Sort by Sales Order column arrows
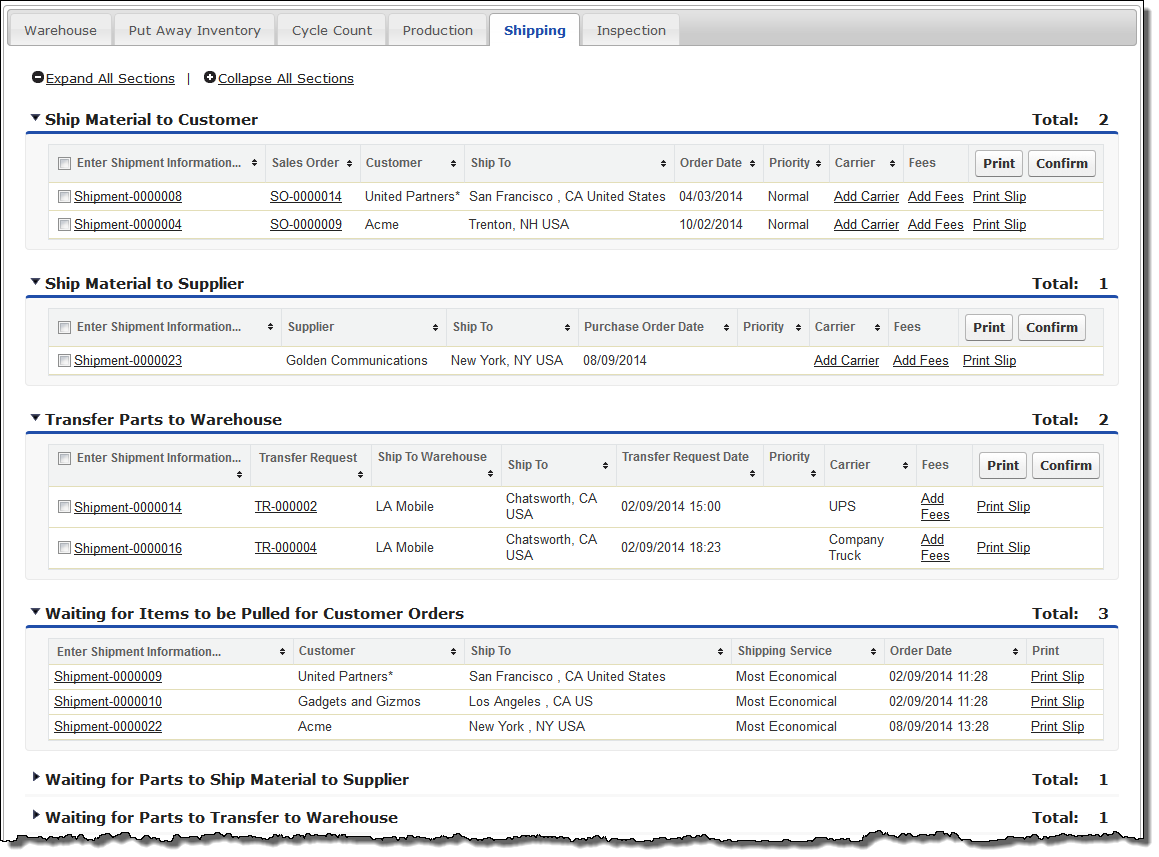The height and width of the screenshot is (857, 1159). pos(351,164)
